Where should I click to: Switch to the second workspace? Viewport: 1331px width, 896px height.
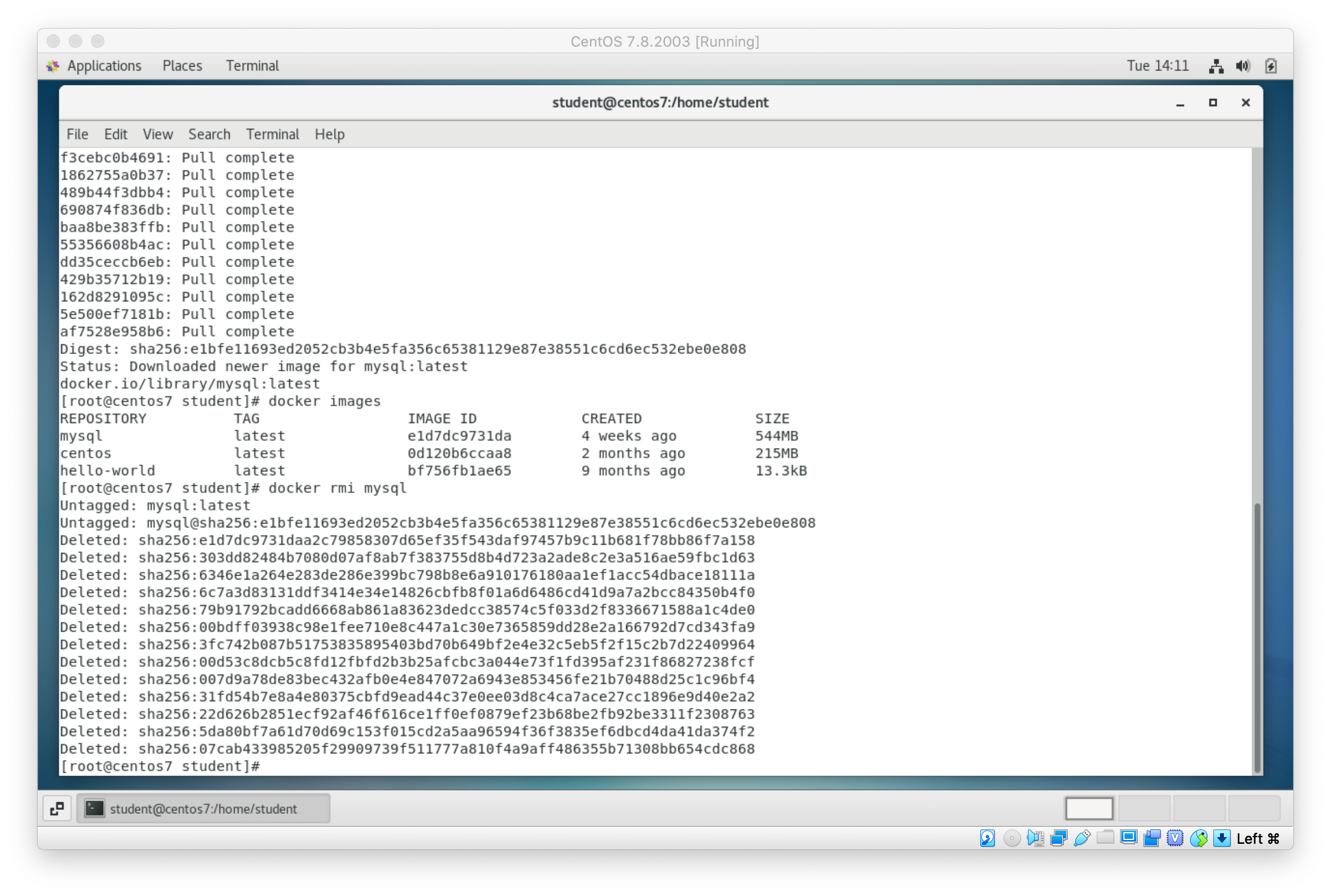1143,809
